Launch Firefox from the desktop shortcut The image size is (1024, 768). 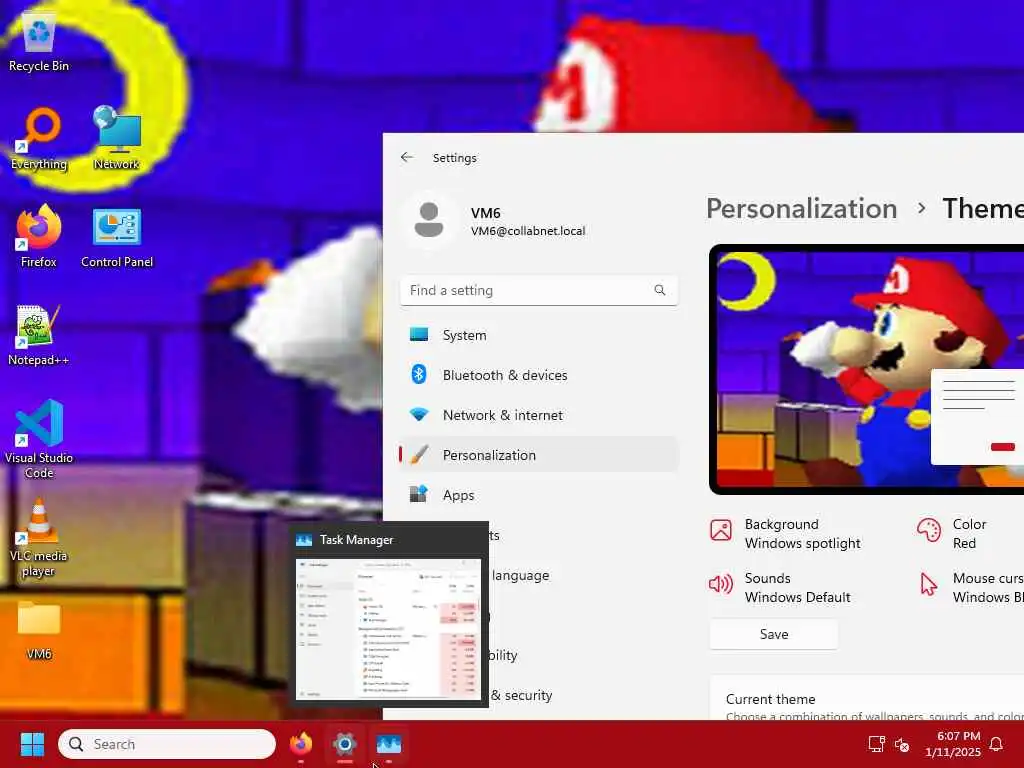coord(39,236)
